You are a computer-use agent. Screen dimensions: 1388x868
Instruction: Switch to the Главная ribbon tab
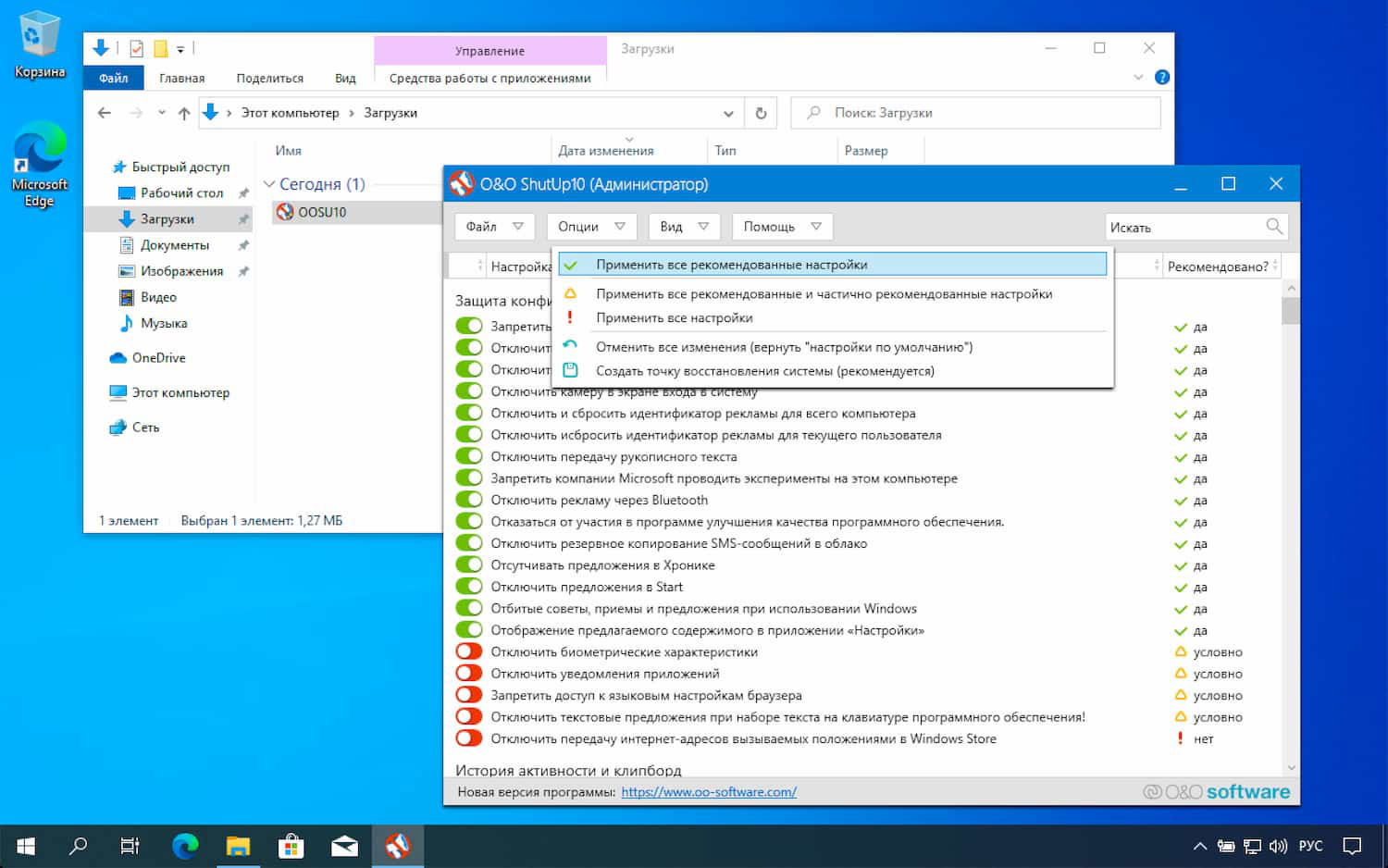(181, 78)
